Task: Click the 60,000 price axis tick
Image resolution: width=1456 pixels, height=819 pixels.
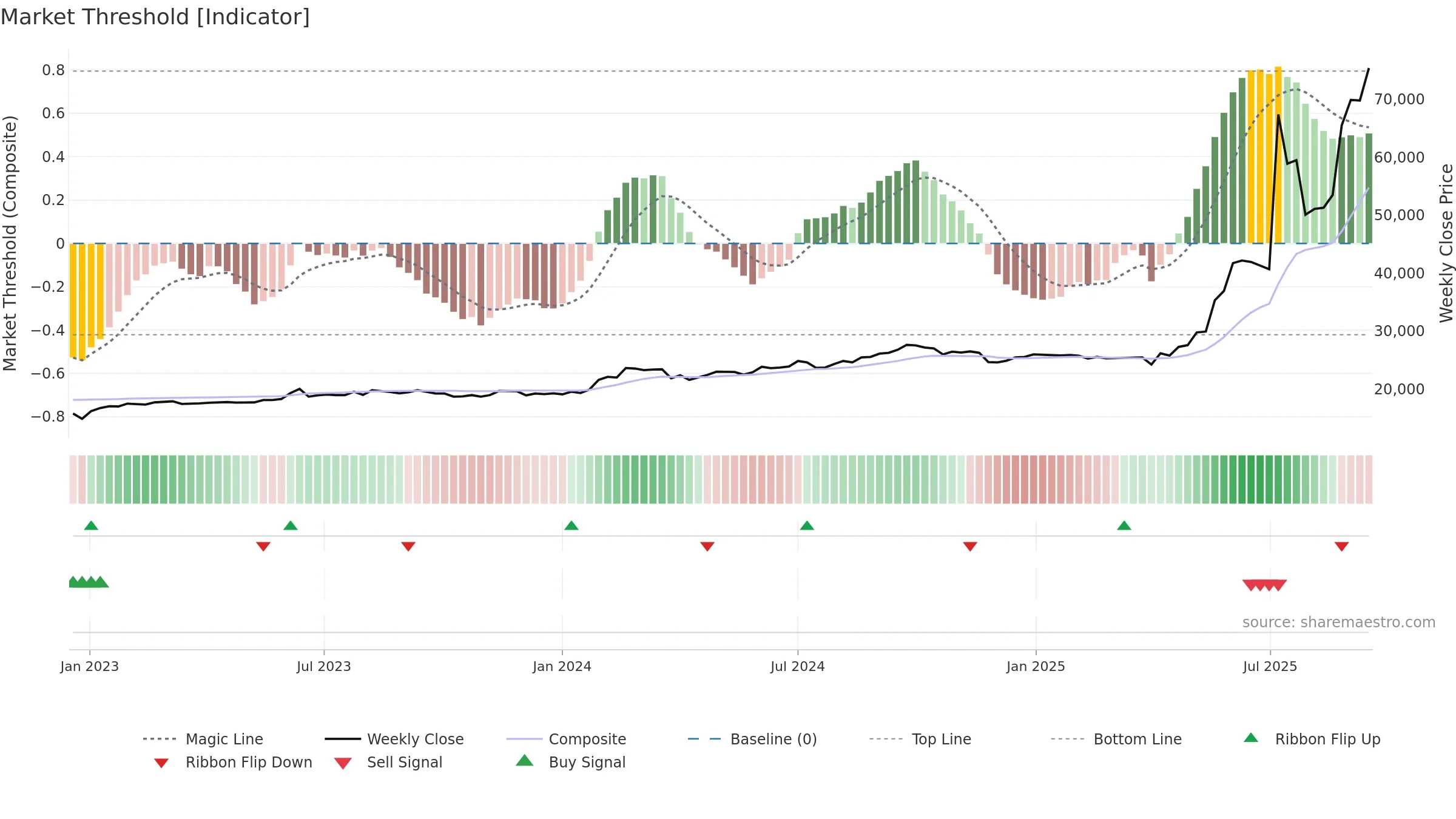Action: (x=1400, y=158)
